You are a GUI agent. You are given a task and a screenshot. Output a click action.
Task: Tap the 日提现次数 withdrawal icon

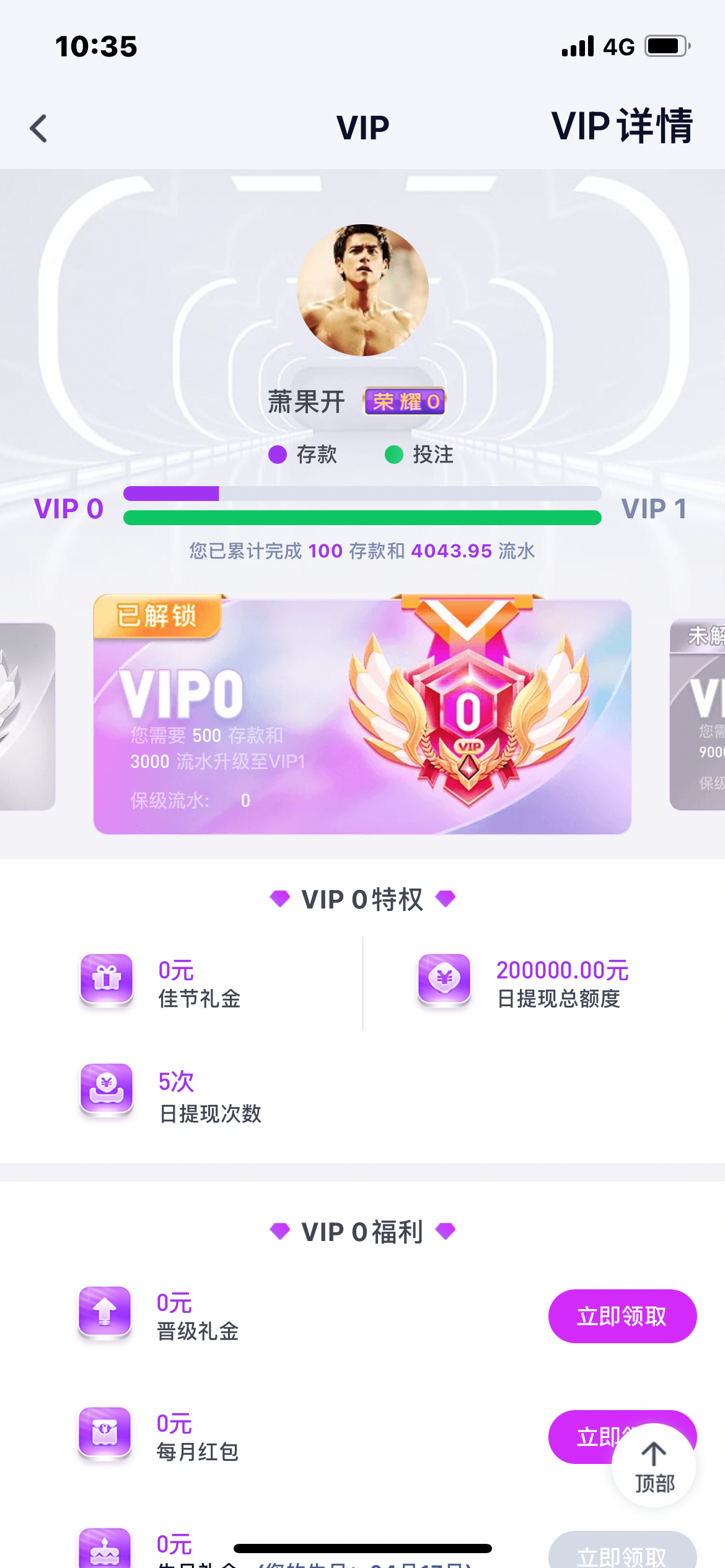tap(107, 1091)
